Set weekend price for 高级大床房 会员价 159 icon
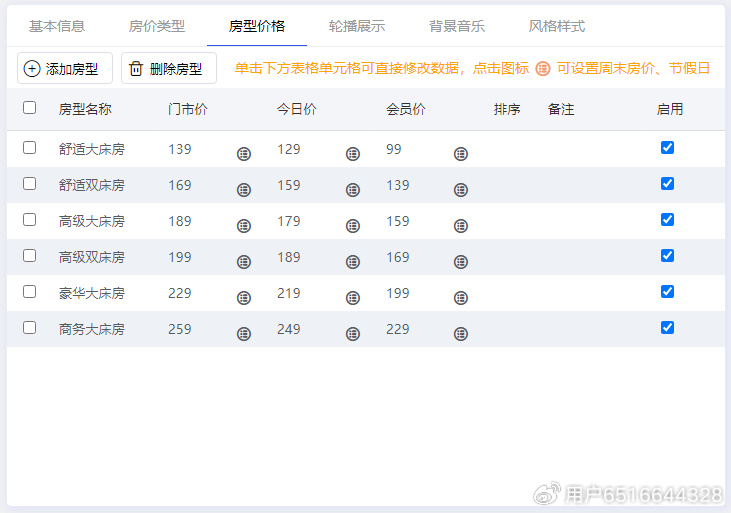 [461, 226]
